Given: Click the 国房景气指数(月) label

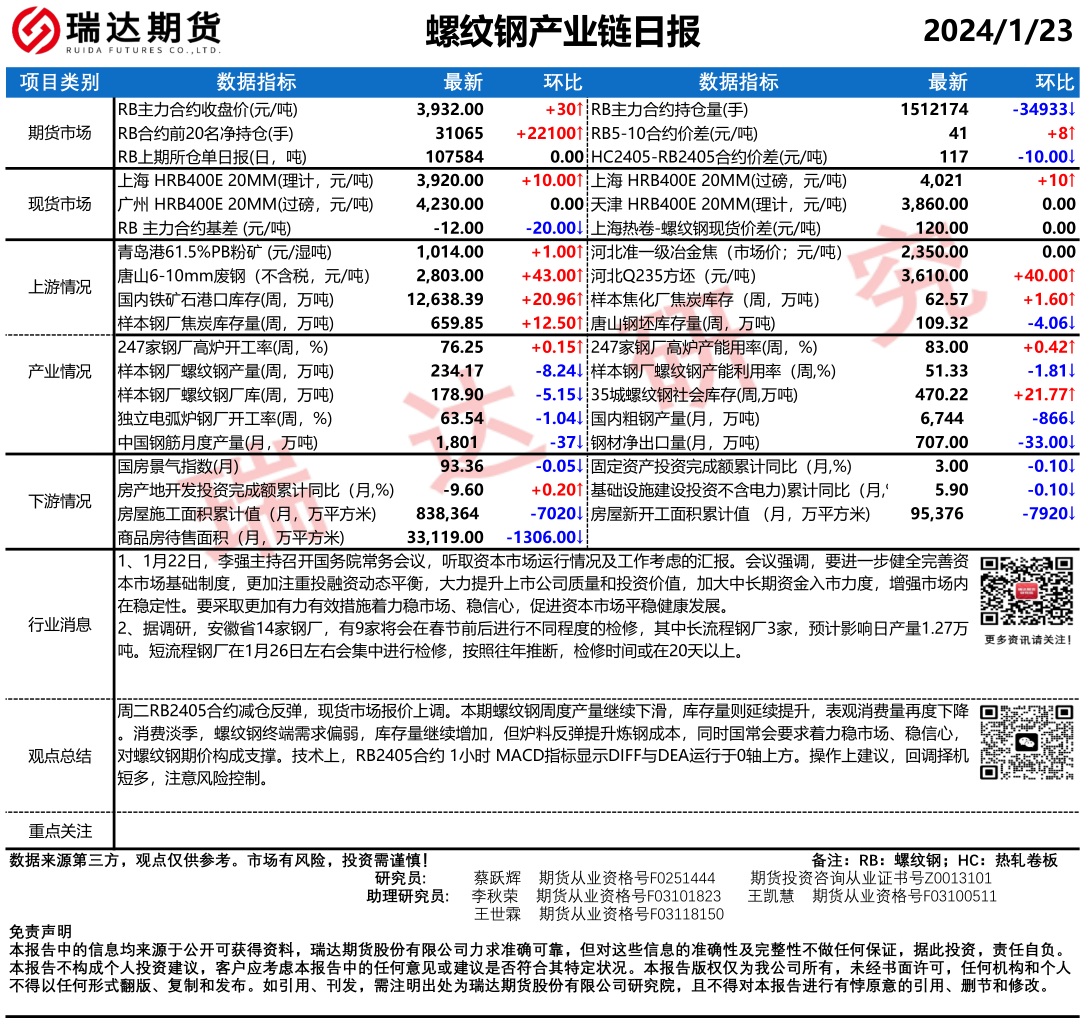Looking at the screenshot, I should tap(178, 466).
